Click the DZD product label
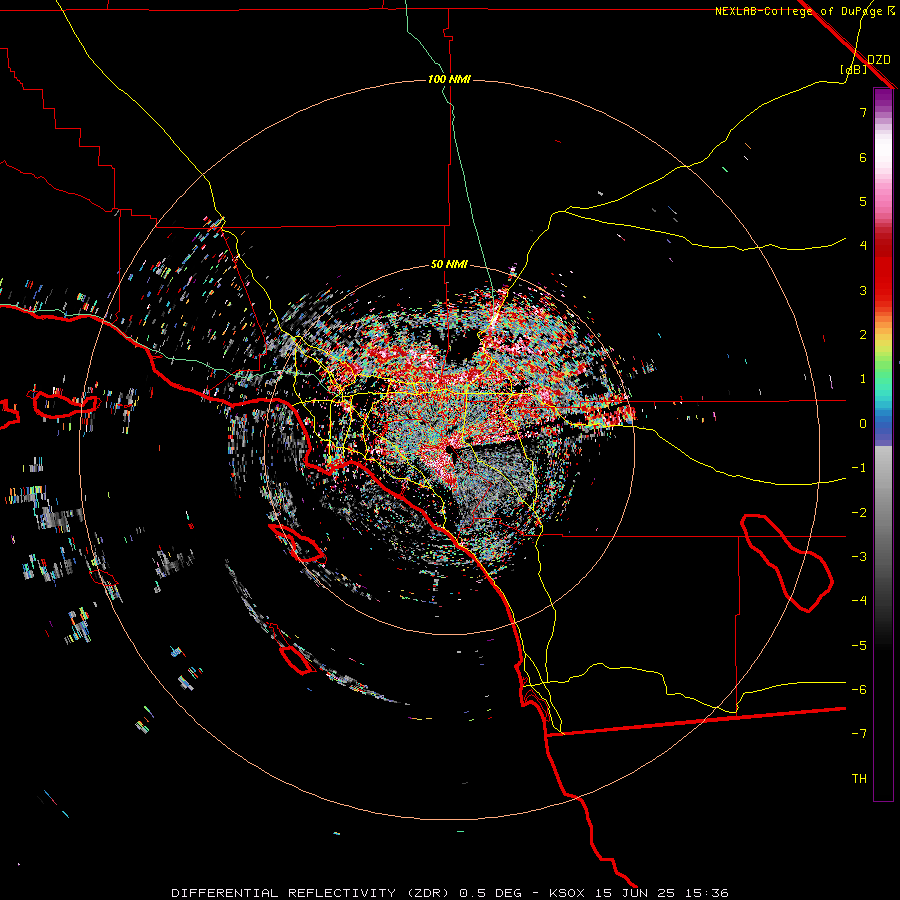Screen dimensions: 900x900 coord(878,60)
